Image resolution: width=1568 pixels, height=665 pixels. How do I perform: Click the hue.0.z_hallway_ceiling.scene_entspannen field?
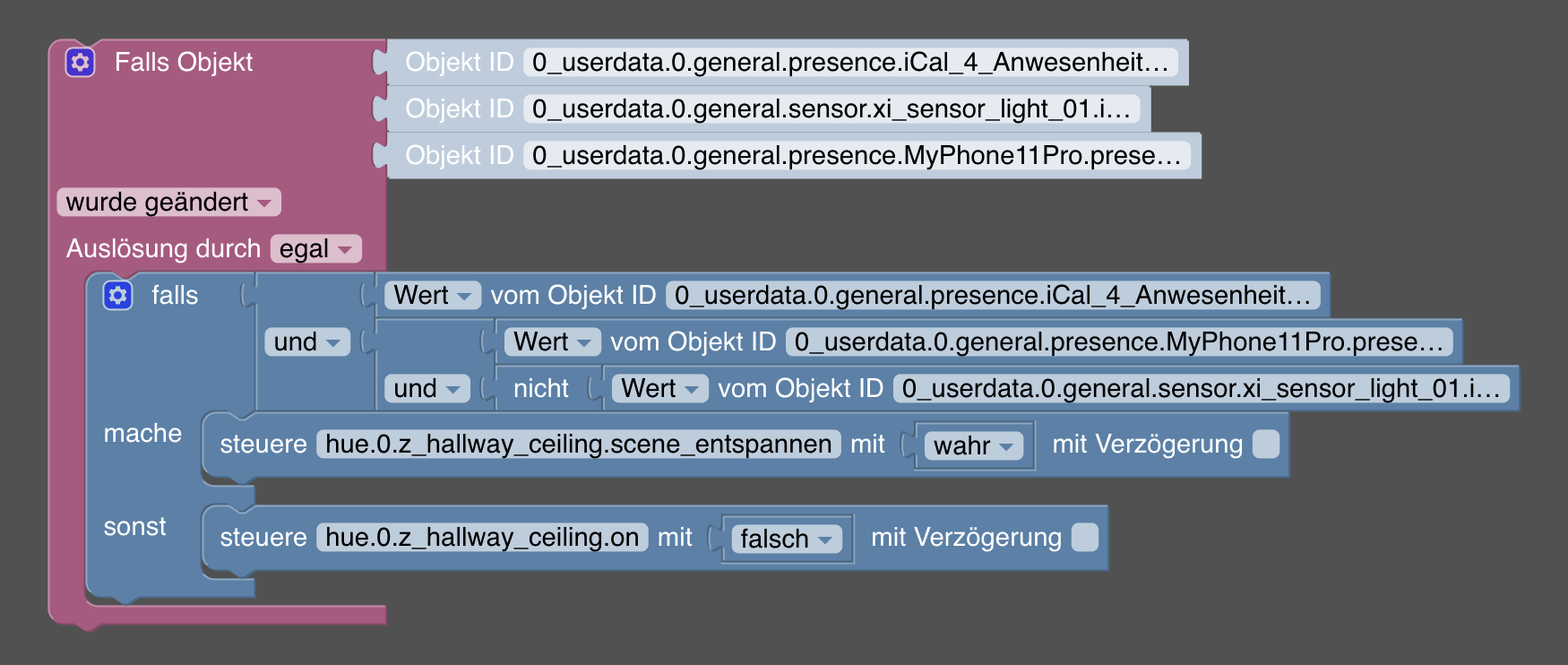coord(578,444)
